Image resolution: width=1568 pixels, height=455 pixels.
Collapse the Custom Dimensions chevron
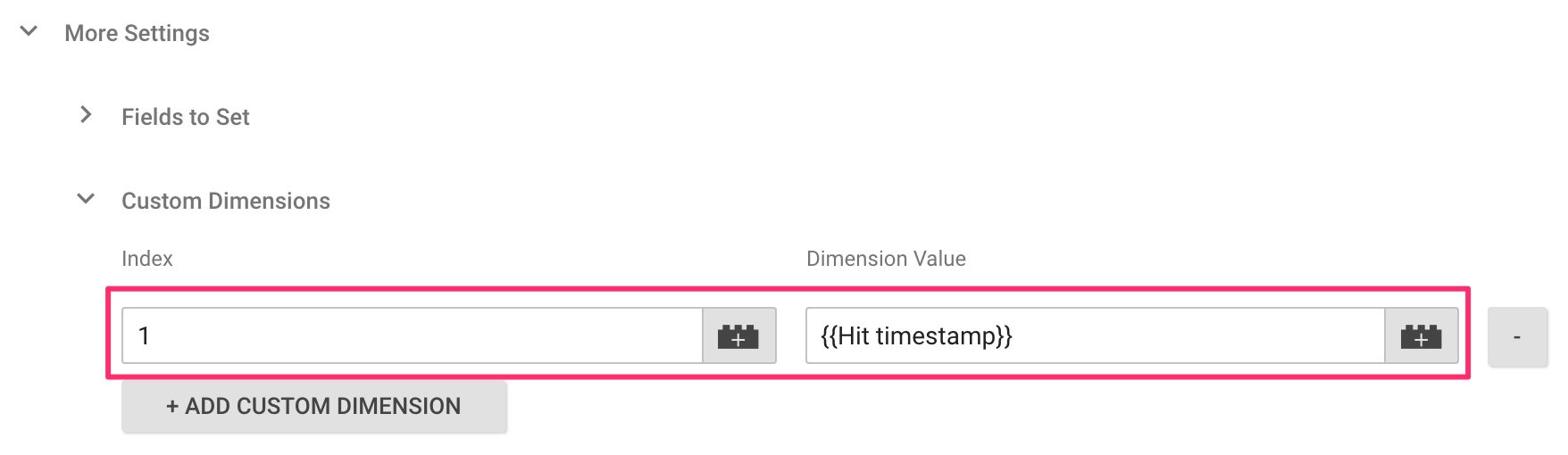click(x=86, y=199)
